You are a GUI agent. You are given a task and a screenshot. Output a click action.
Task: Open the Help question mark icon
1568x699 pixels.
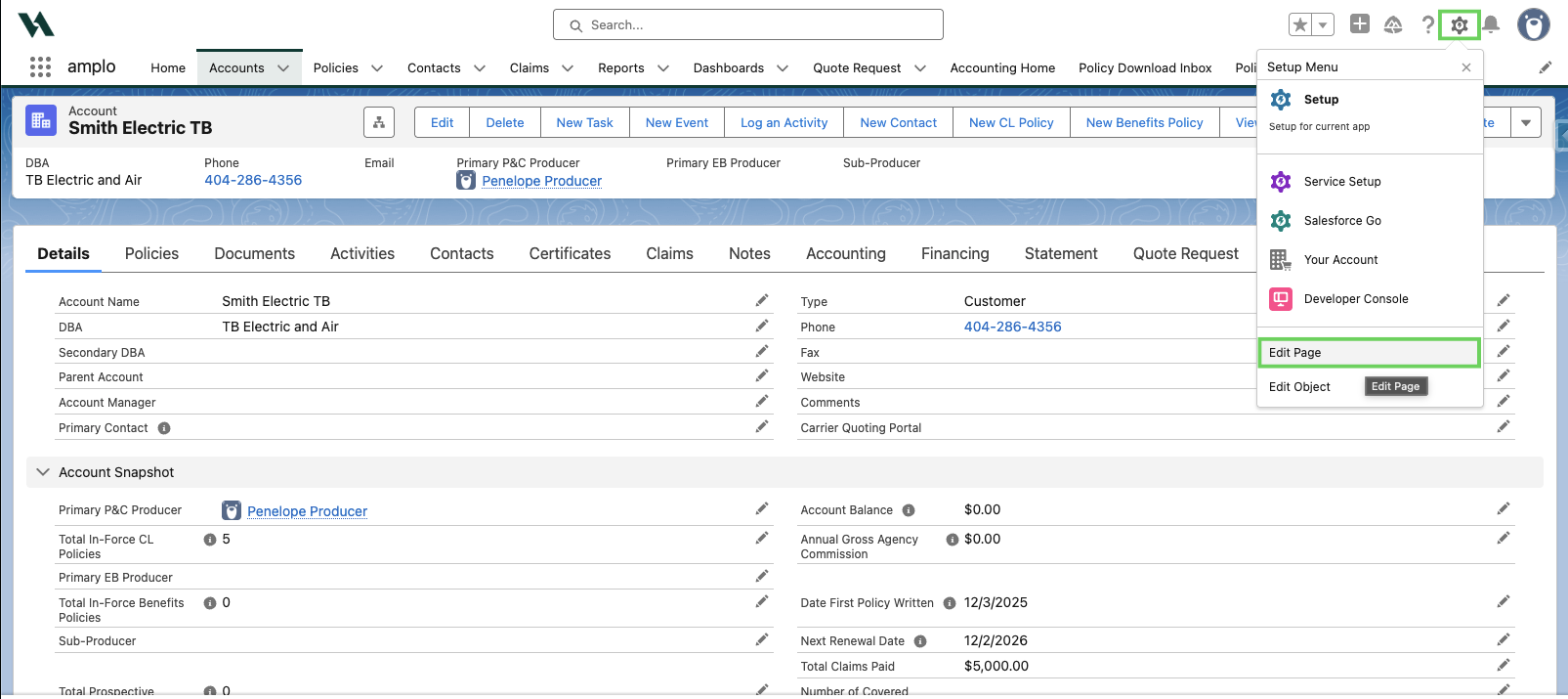point(1427,24)
